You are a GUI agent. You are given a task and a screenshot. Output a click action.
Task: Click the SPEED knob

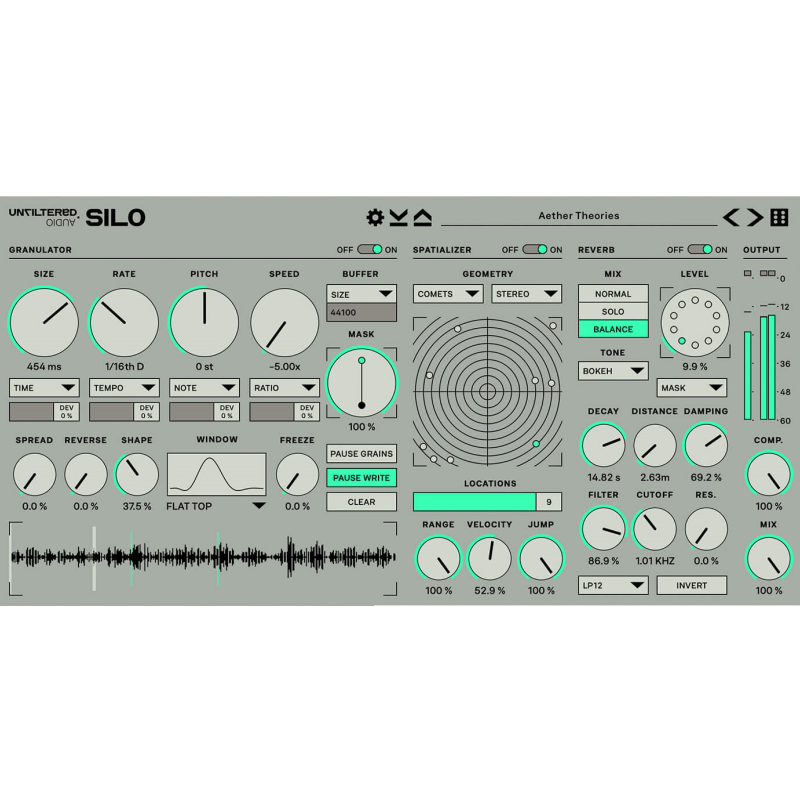(x=284, y=322)
